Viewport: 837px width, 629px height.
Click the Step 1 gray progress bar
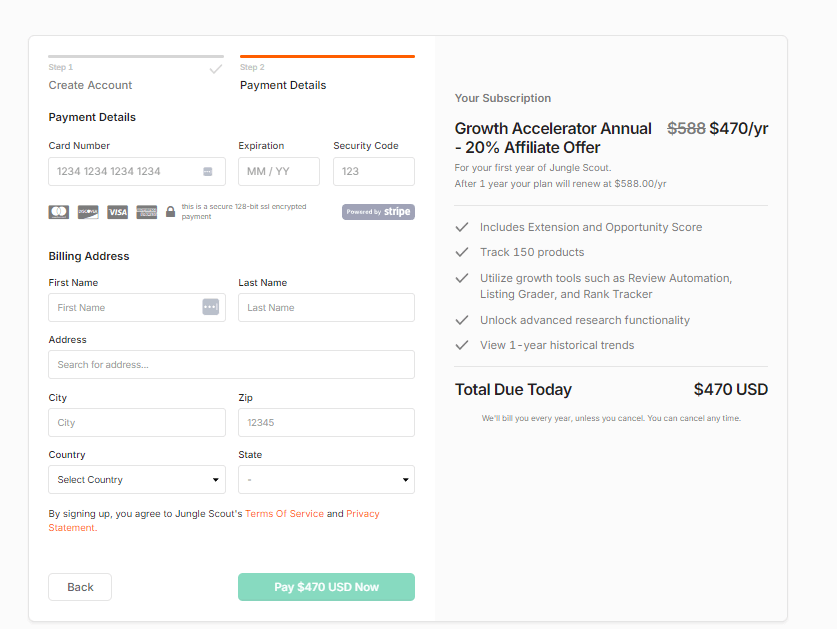pyautogui.click(x=136, y=56)
